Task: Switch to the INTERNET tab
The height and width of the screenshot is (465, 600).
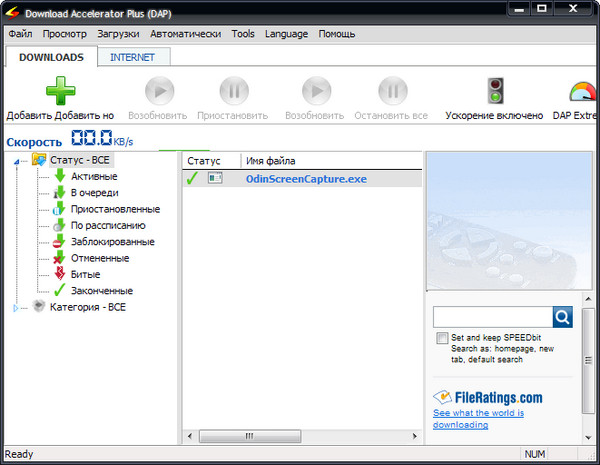Action: (133, 57)
